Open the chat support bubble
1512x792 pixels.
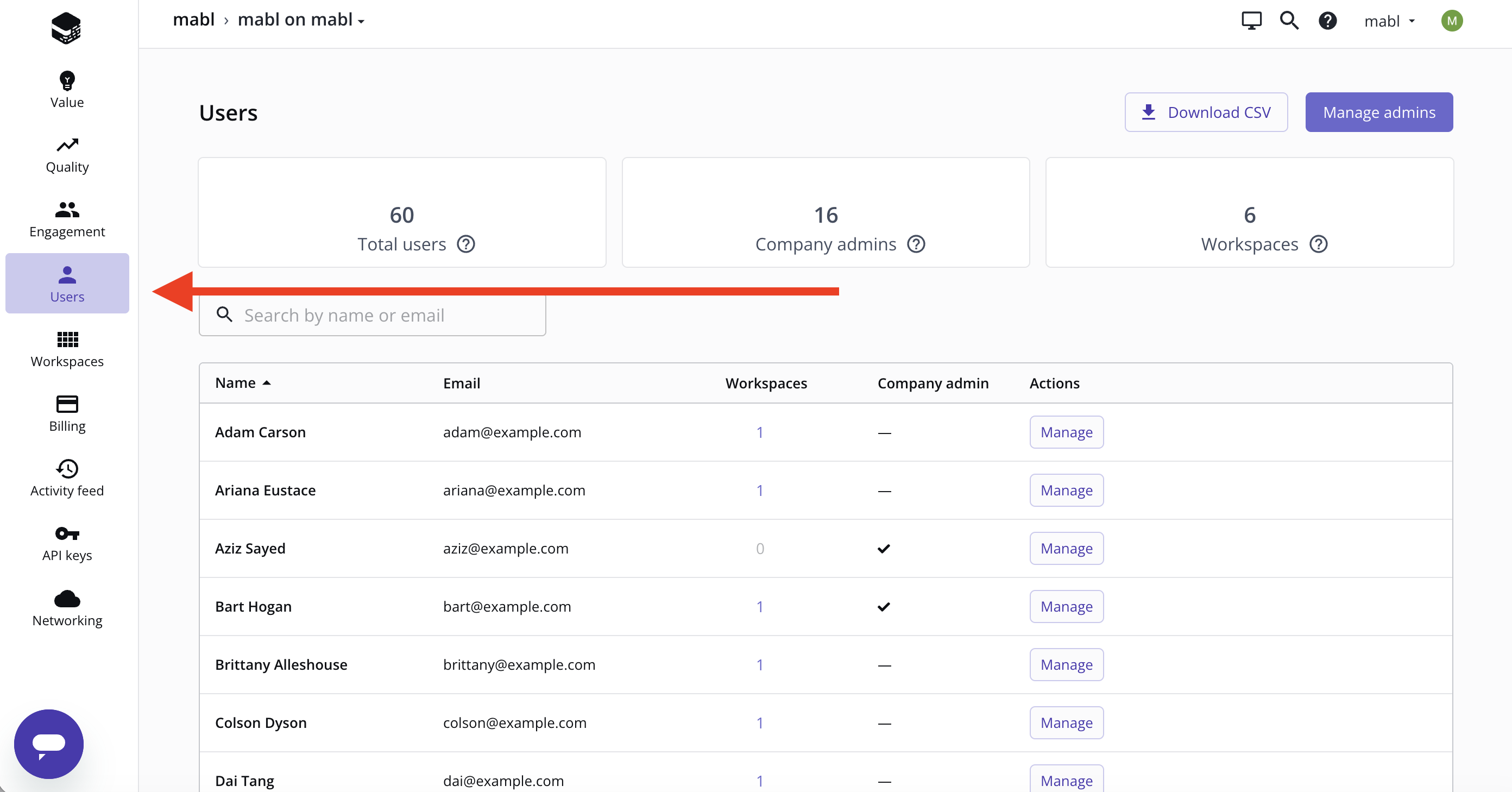coord(49,744)
